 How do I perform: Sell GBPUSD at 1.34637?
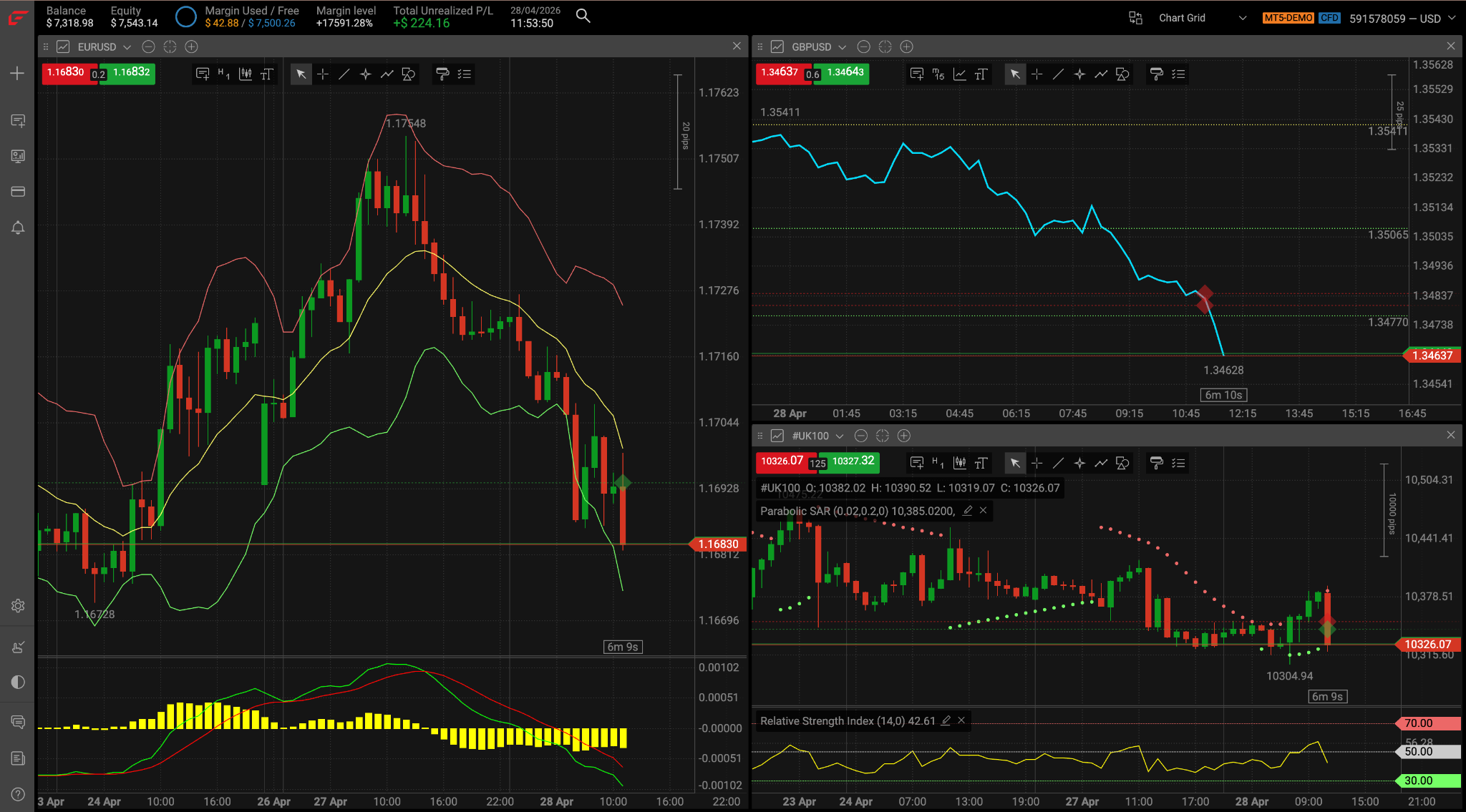tap(780, 73)
